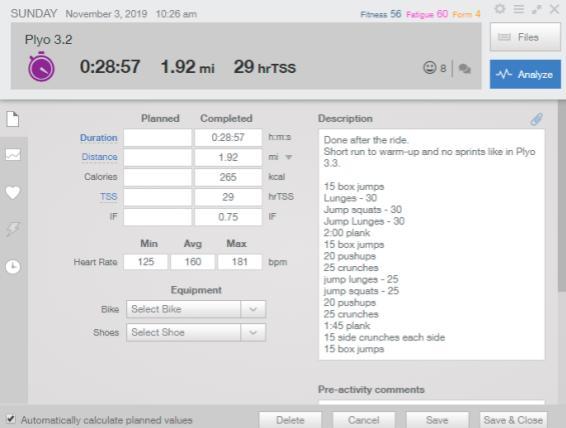
Task: Click the planned Distance field
Action: [x=157, y=157]
